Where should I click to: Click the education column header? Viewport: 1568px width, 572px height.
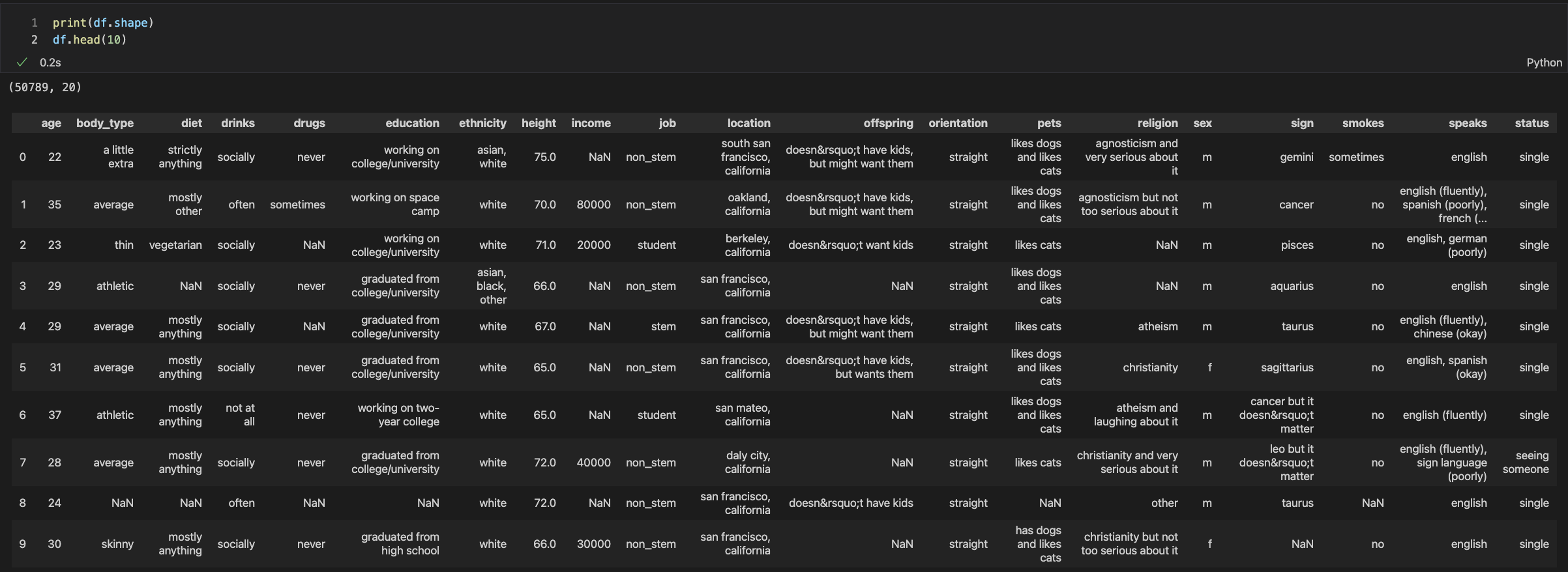coord(412,123)
